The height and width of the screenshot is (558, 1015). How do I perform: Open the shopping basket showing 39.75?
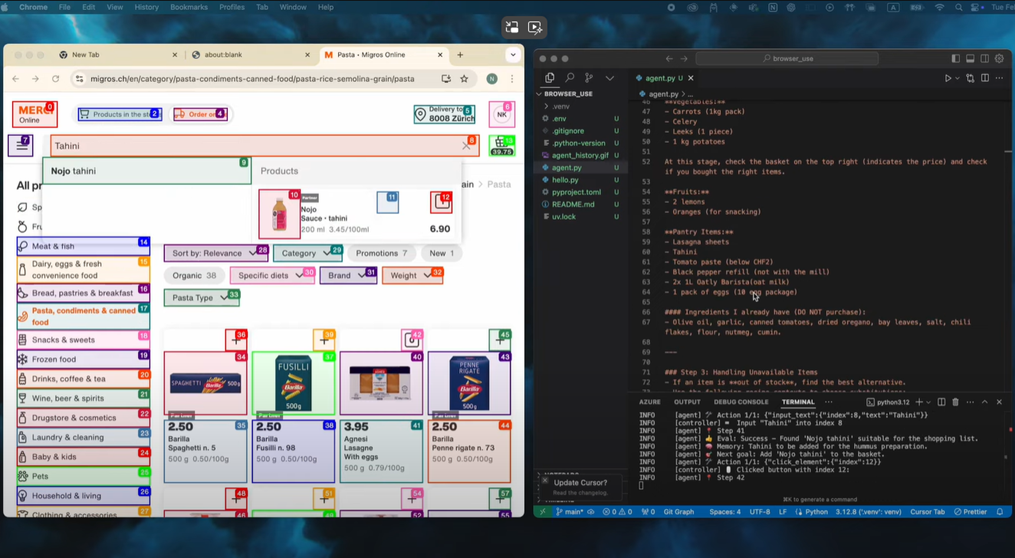[502, 146]
